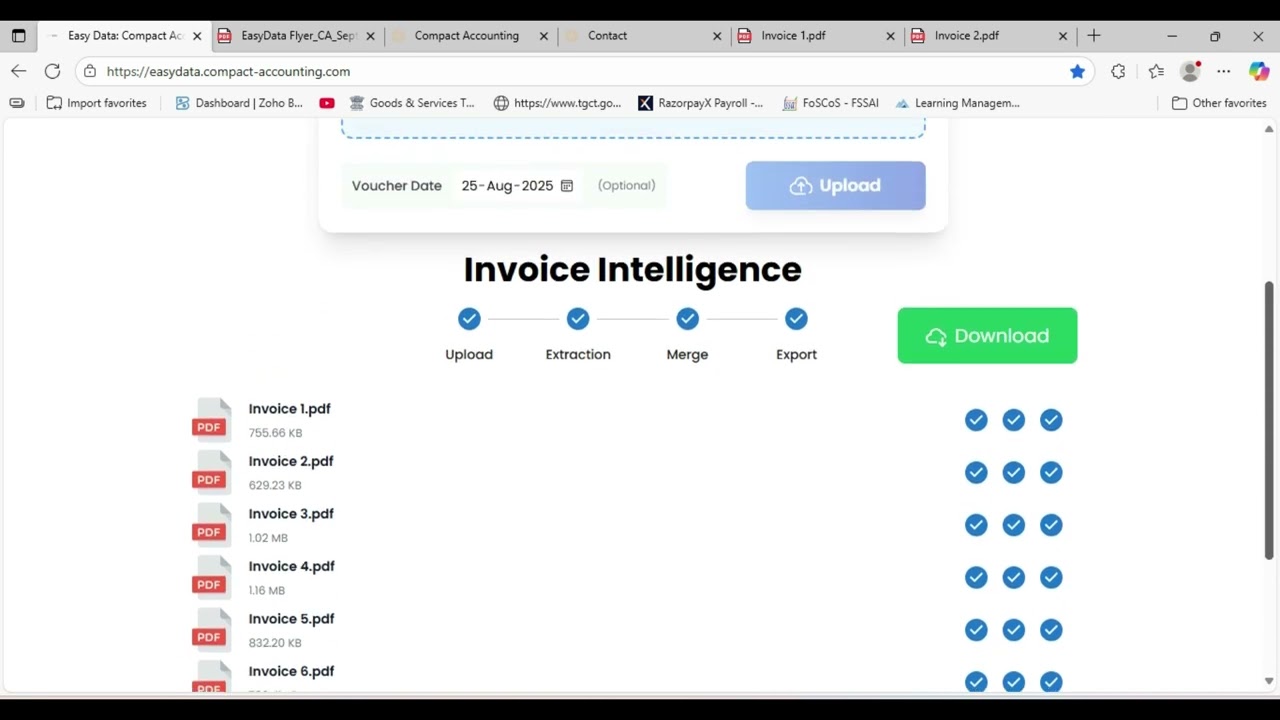
Task: Close the Contact tab
Action: (717, 36)
